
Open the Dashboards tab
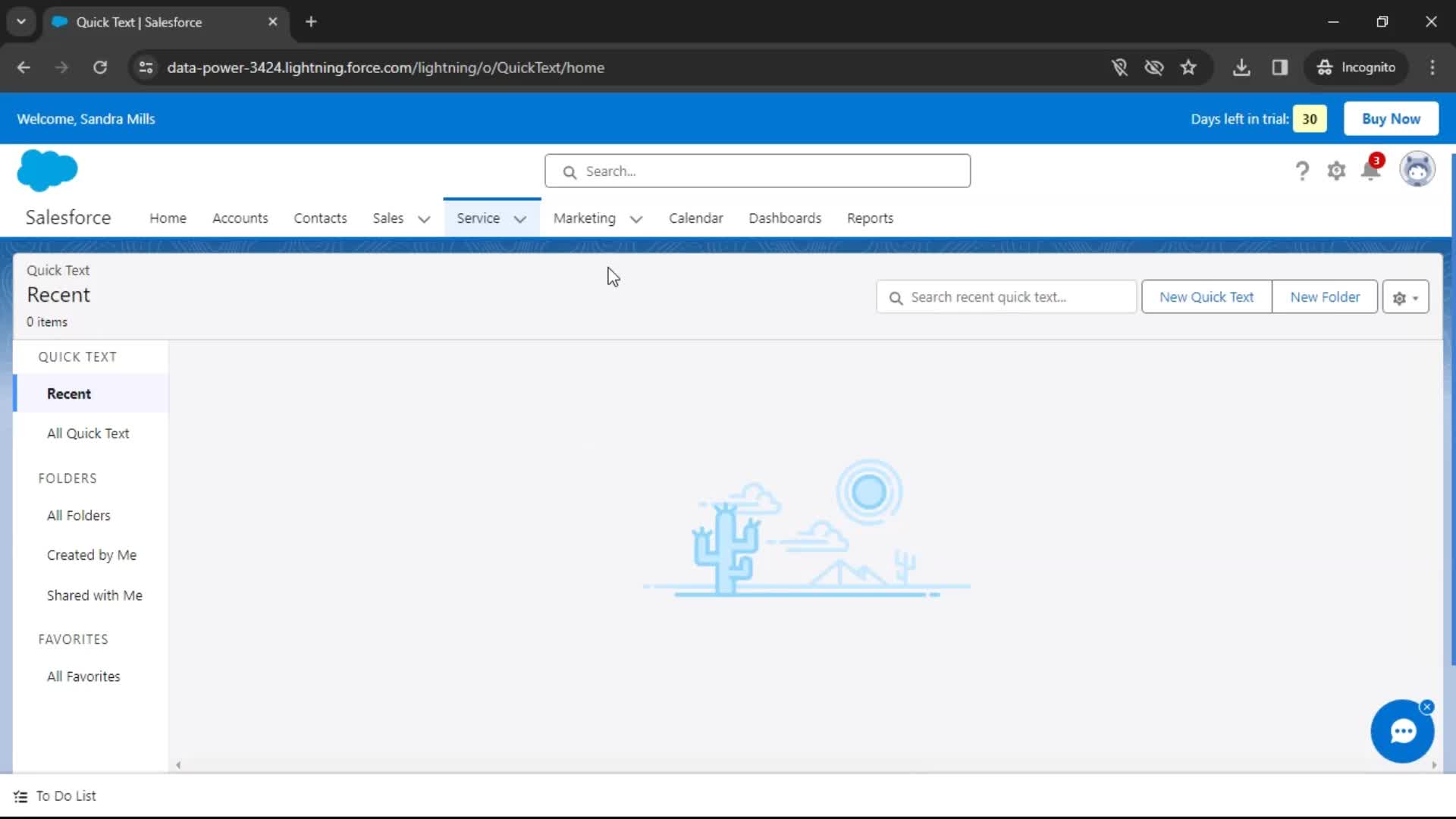click(785, 218)
